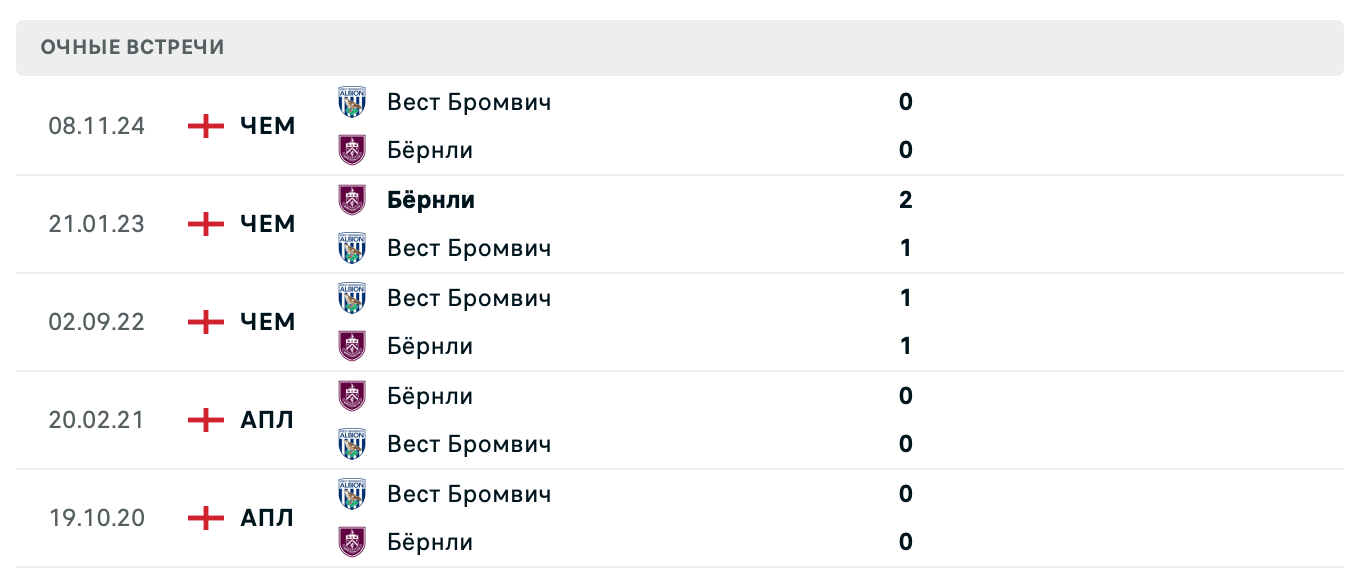Viewport: 1360px width, 584px height.
Task: Open bold Бёрнли team name link
Action: point(431,200)
